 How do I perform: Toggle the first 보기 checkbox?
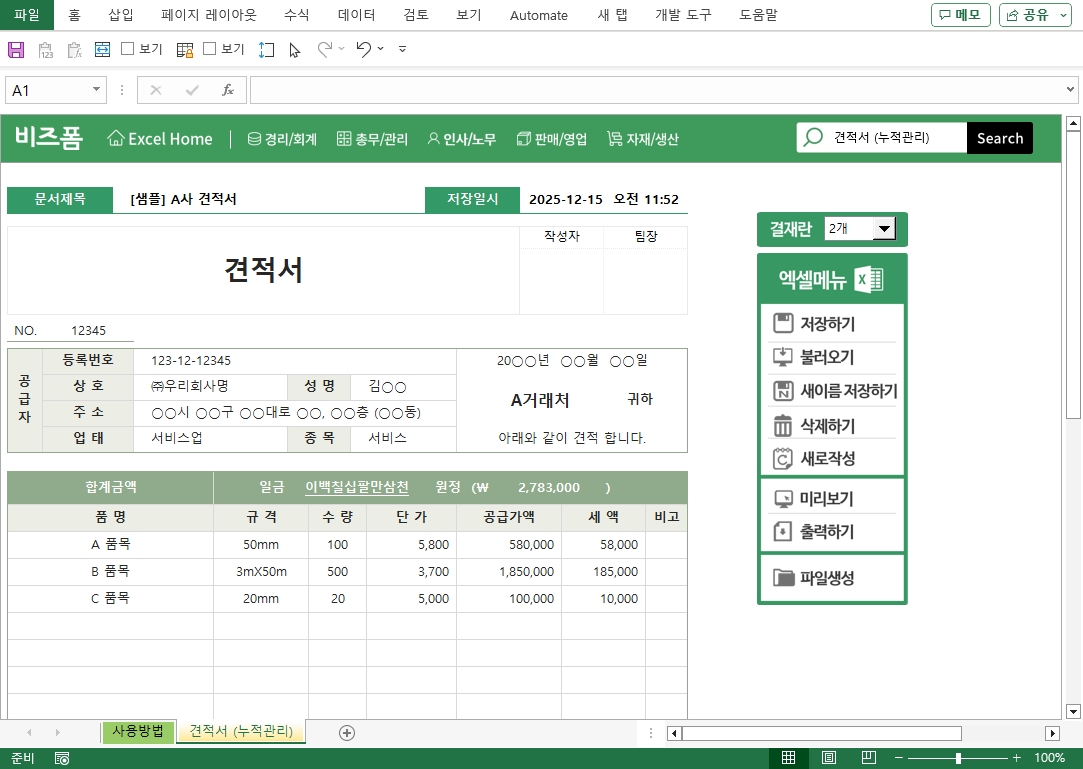click(128, 49)
